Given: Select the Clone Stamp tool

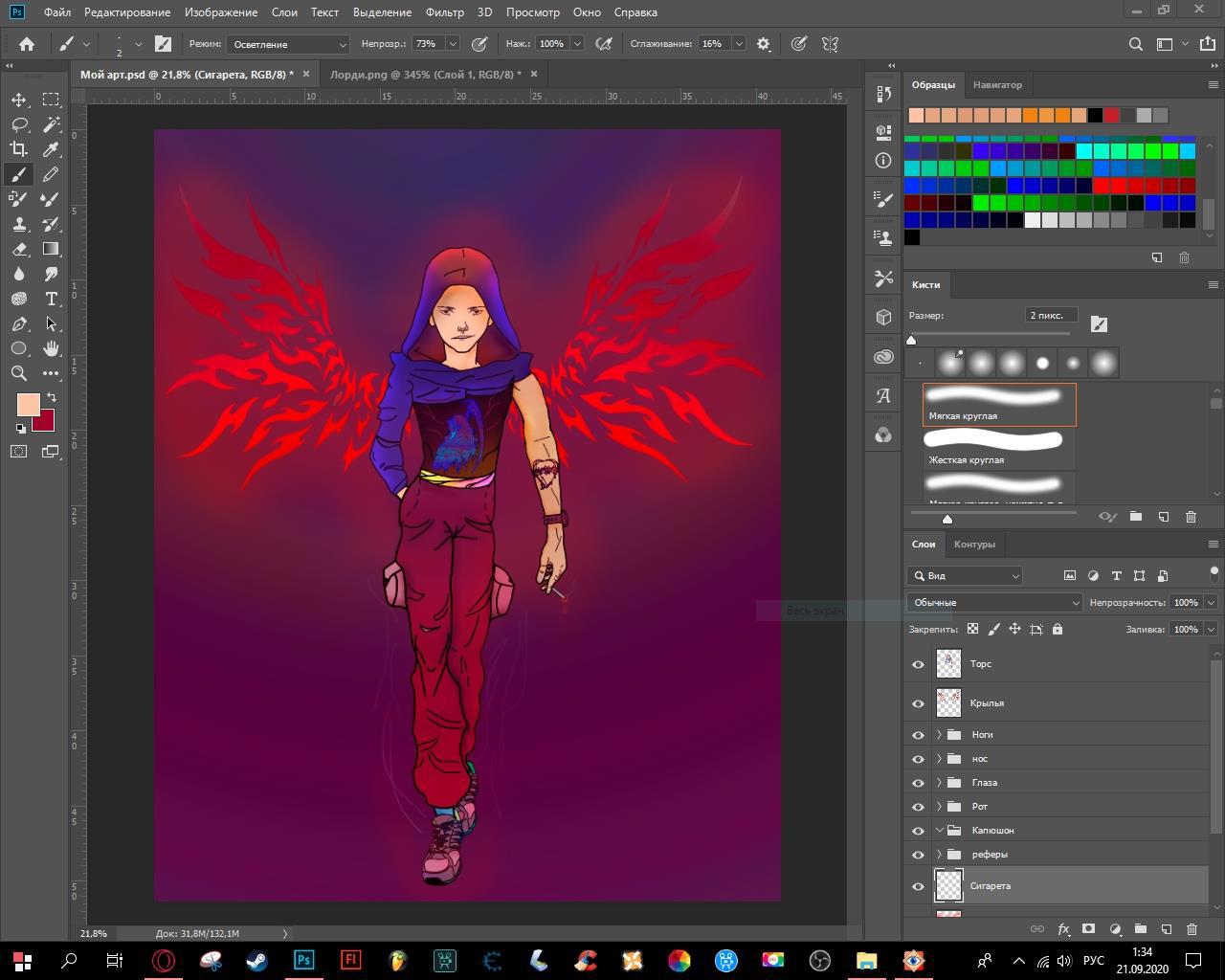Looking at the screenshot, I should point(19,224).
